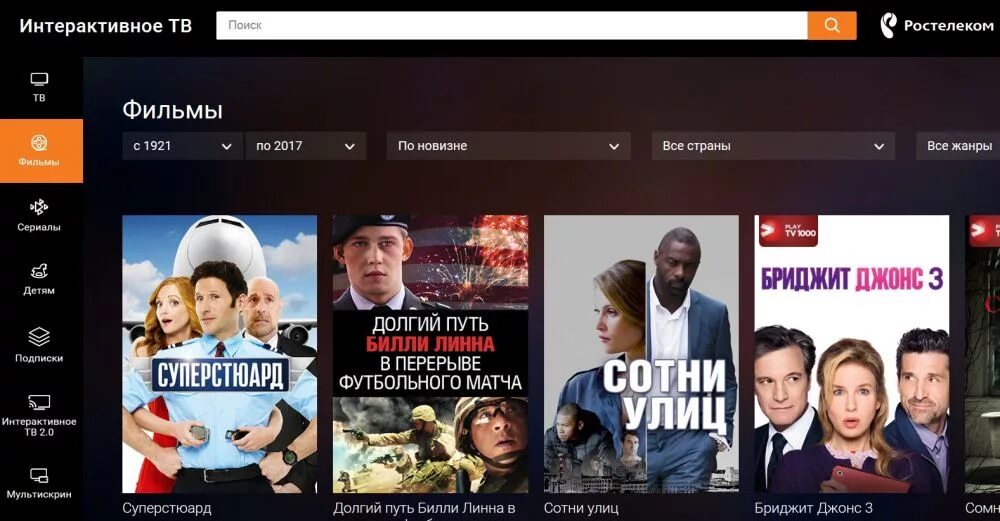The height and width of the screenshot is (521, 1000).
Task: Click the Поиск search input field
Action: pyautogui.click(x=511, y=26)
